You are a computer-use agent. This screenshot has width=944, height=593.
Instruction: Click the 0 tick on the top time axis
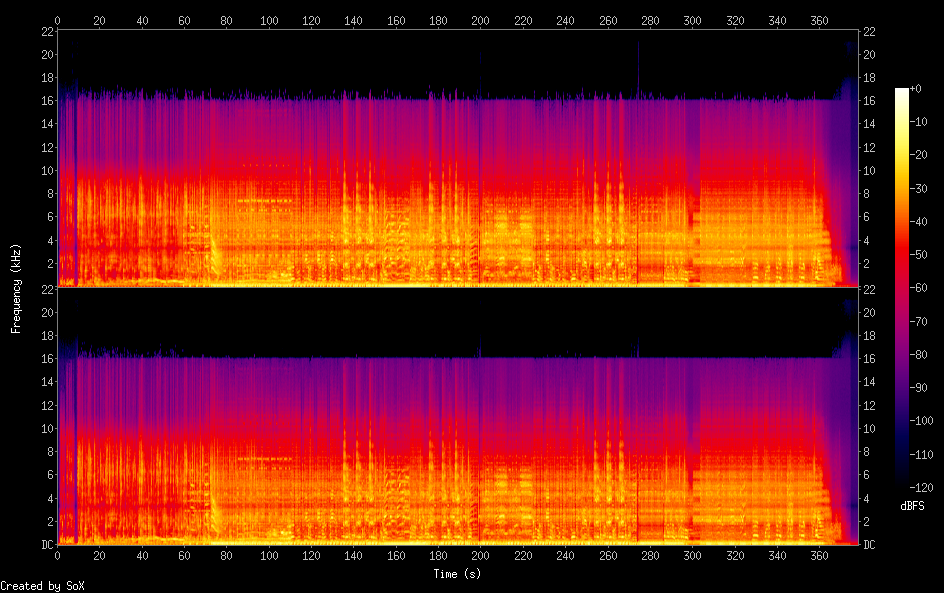(x=57, y=20)
